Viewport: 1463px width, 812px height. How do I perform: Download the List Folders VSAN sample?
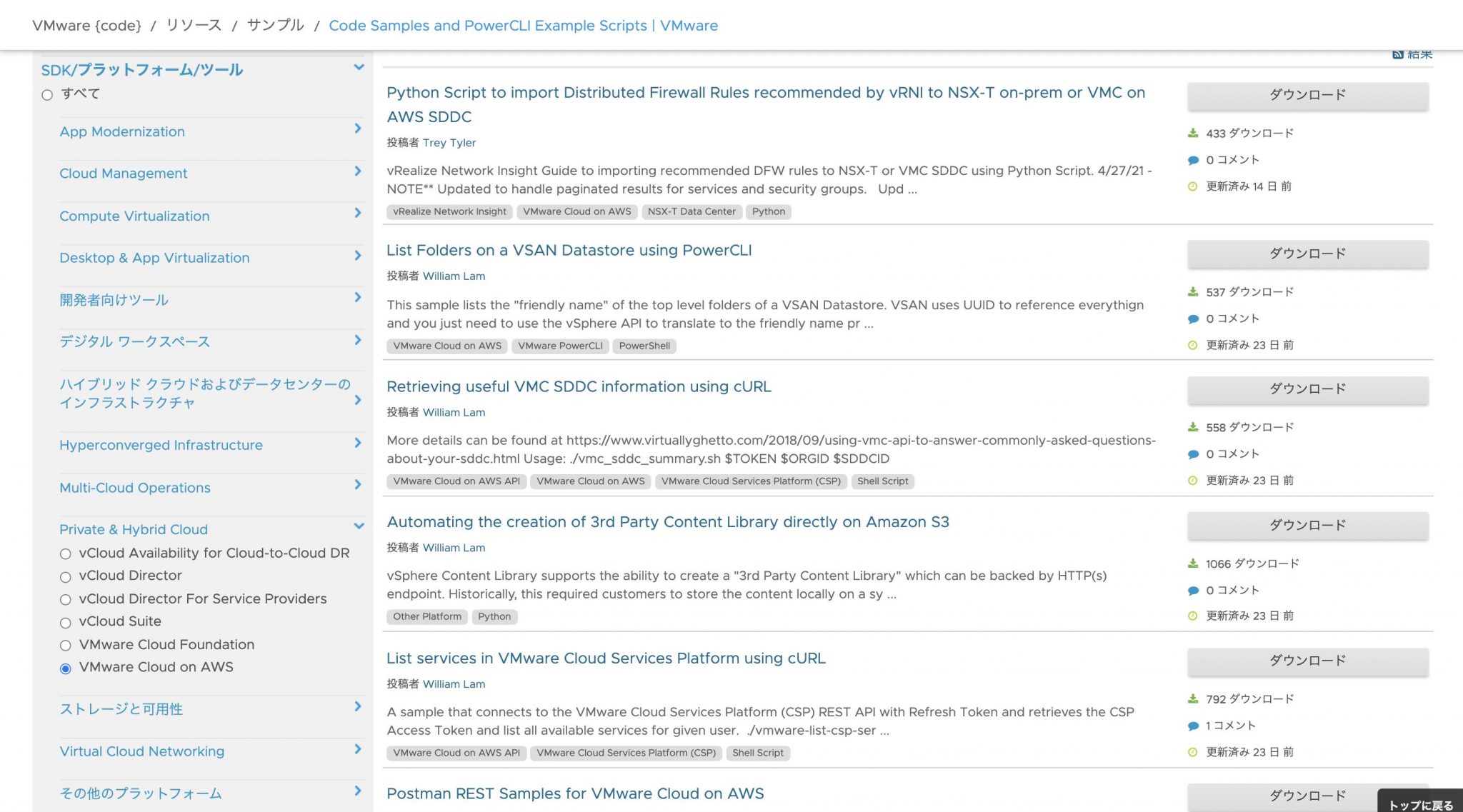(1307, 254)
